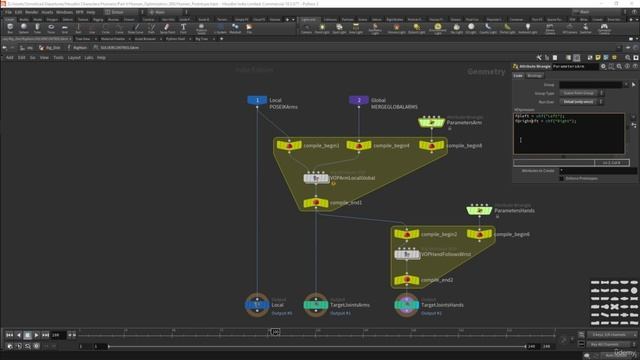Select the TargetJointsArms output node

pos(316,304)
